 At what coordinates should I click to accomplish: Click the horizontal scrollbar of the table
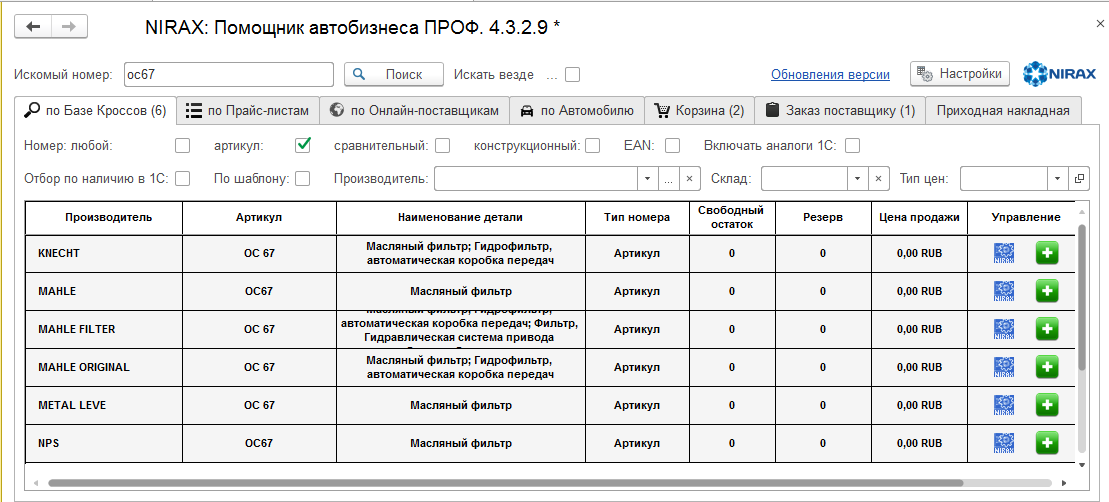506,483
